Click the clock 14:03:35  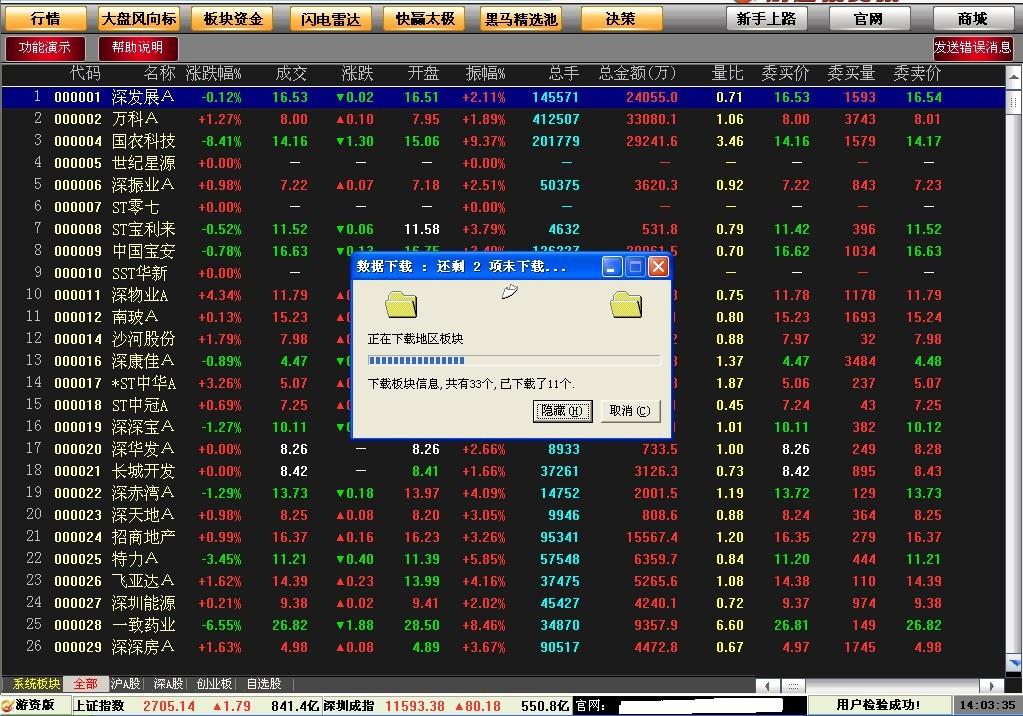pos(987,705)
